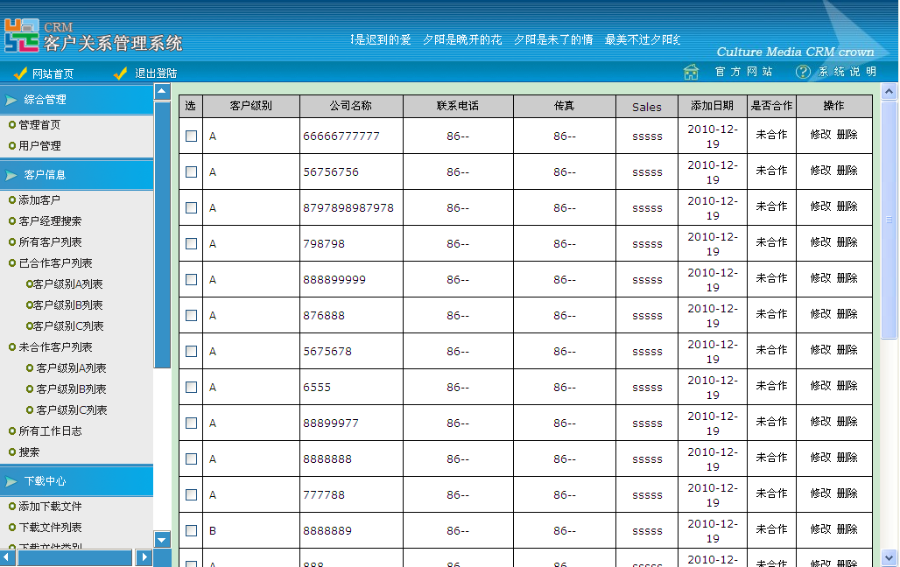
Task: Click the 添加日期 column header
Action: [712, 106]
